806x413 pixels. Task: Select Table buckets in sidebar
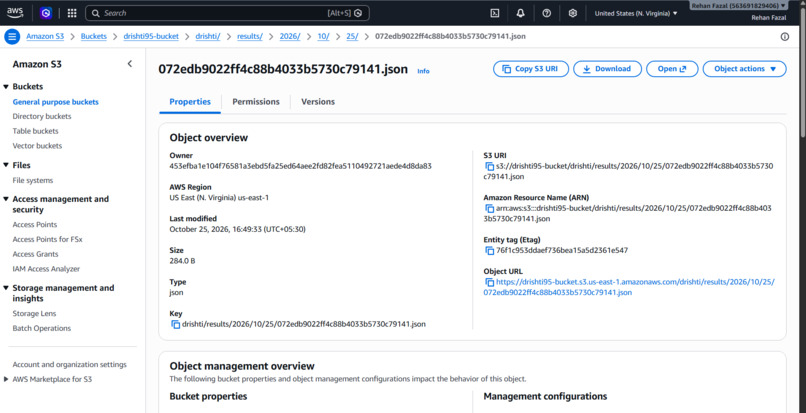point(35,131)
